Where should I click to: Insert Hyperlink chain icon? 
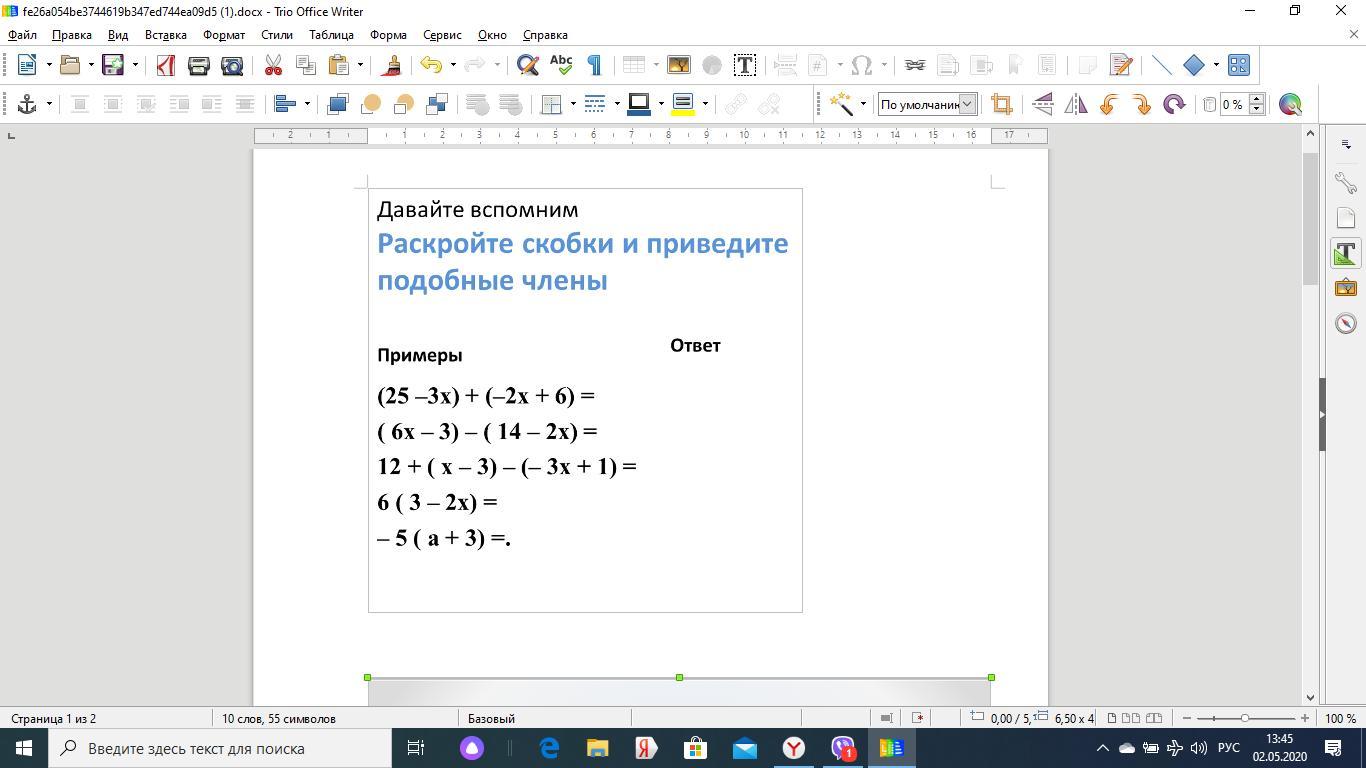915,65
